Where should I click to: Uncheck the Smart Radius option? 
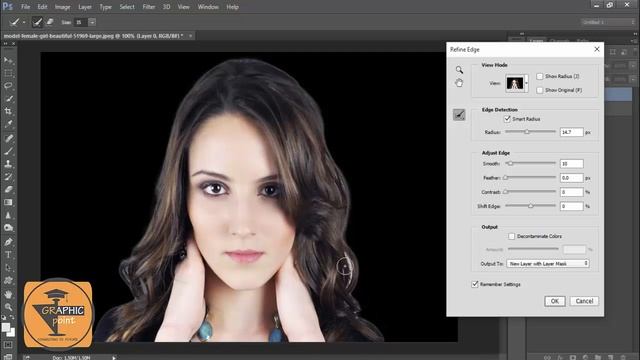coord(507,119)
